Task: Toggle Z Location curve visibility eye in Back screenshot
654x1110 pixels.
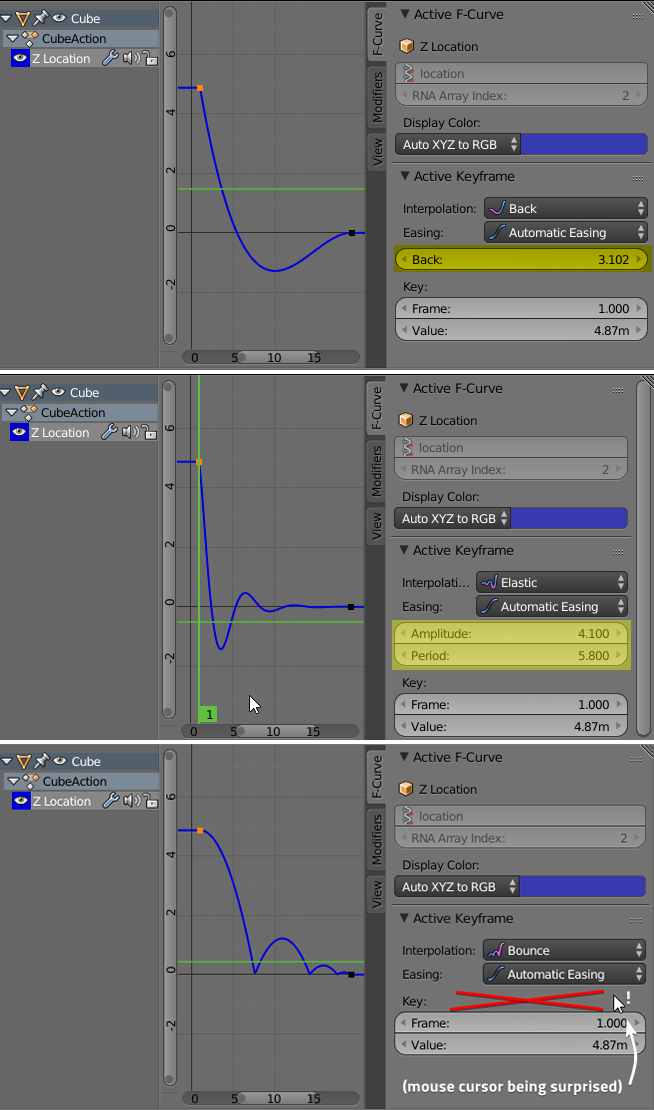Action: [x=20, y=59]
